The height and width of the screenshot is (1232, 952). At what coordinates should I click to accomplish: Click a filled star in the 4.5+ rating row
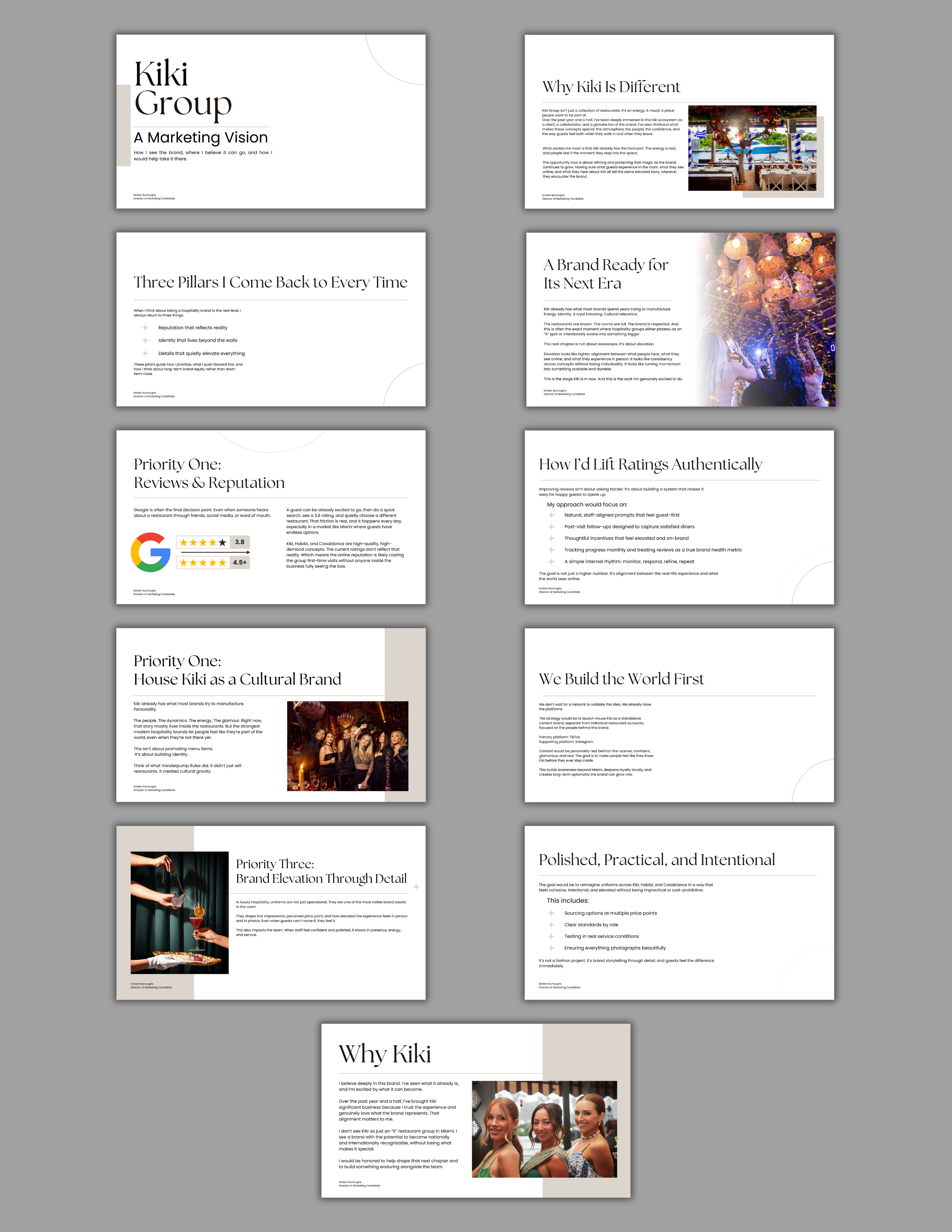184,562
